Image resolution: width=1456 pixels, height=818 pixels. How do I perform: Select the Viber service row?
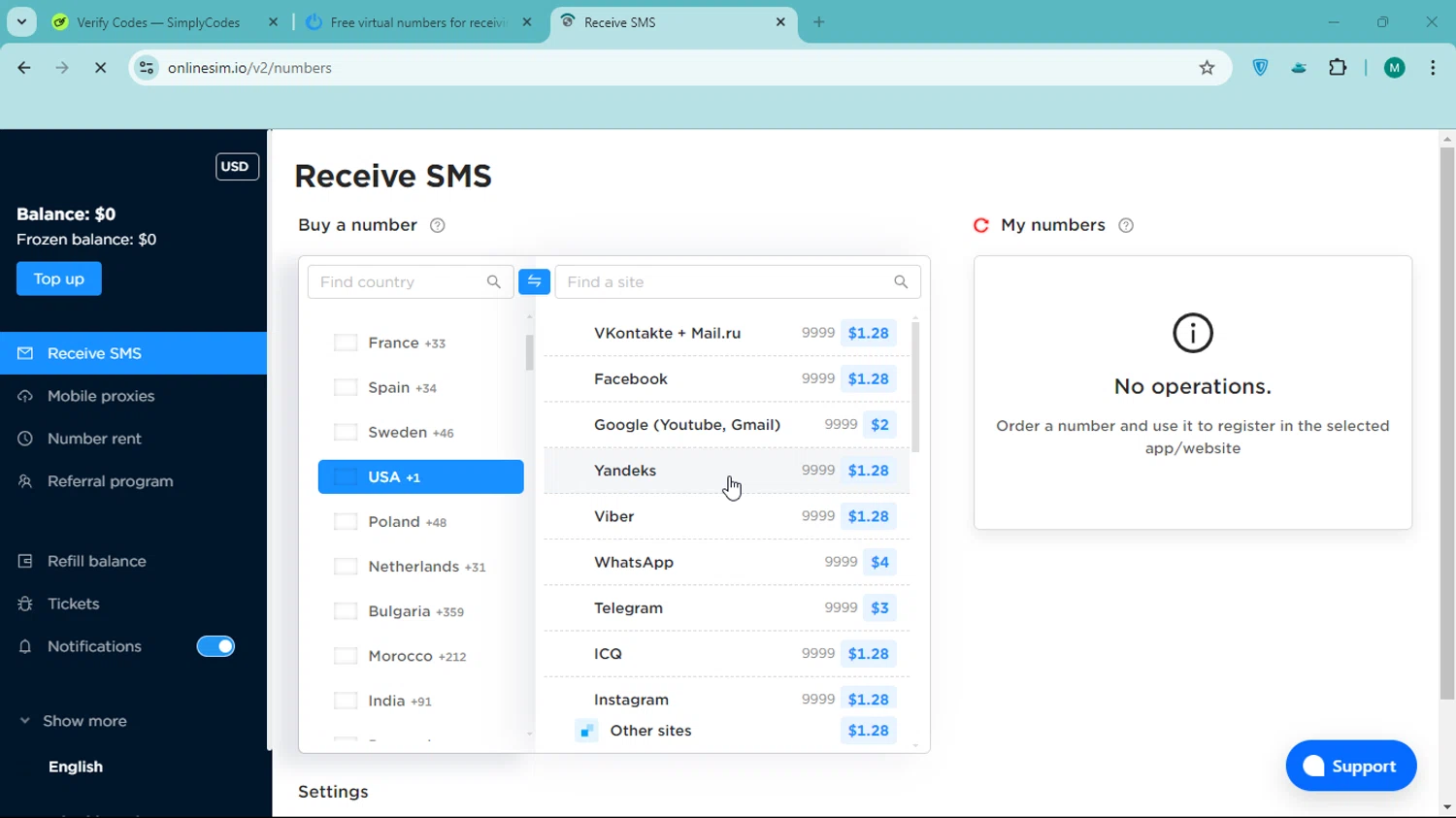(x=726, y=516)
